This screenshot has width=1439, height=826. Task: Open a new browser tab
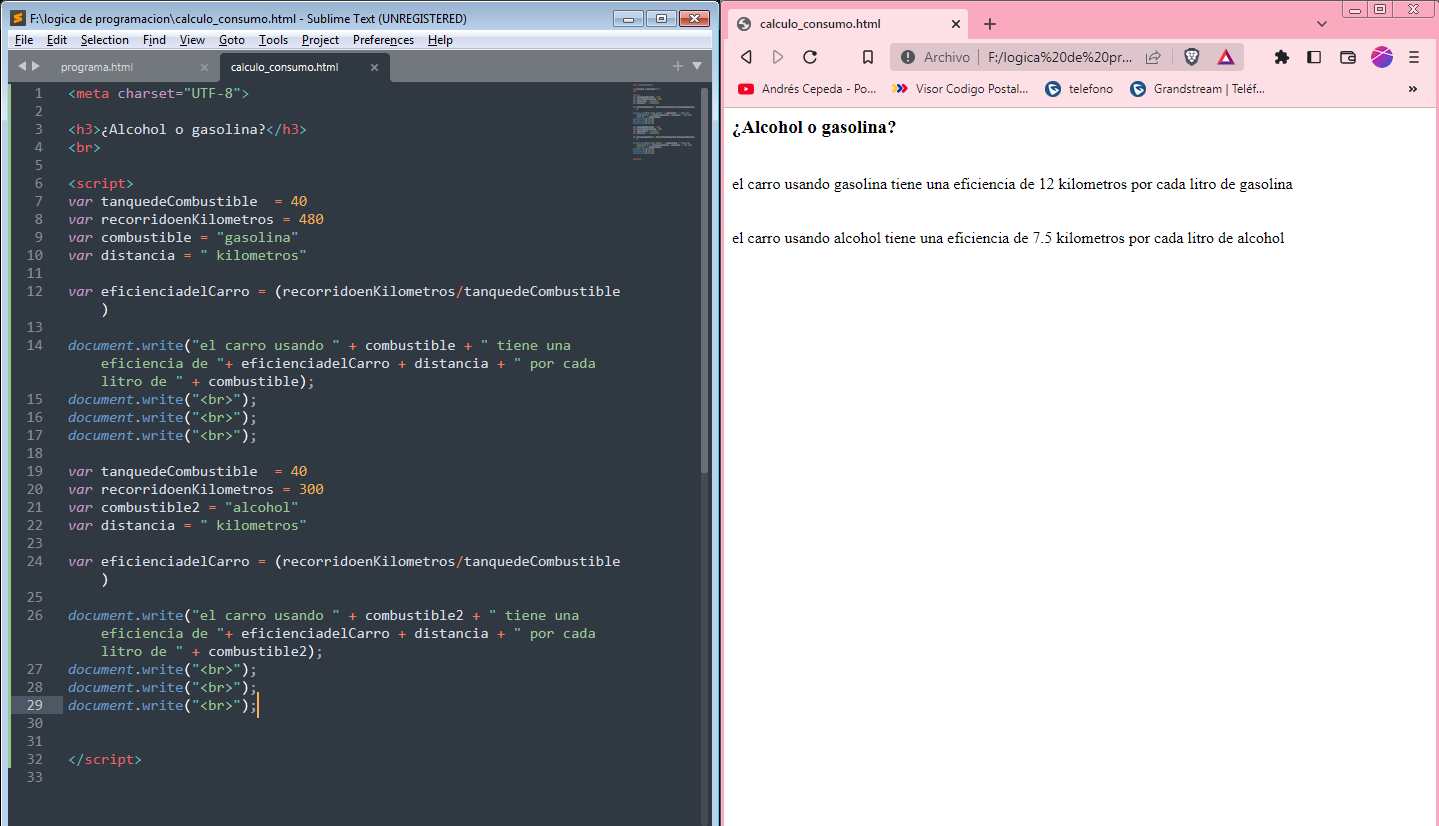pyautogui.click(x=990, y=24)
